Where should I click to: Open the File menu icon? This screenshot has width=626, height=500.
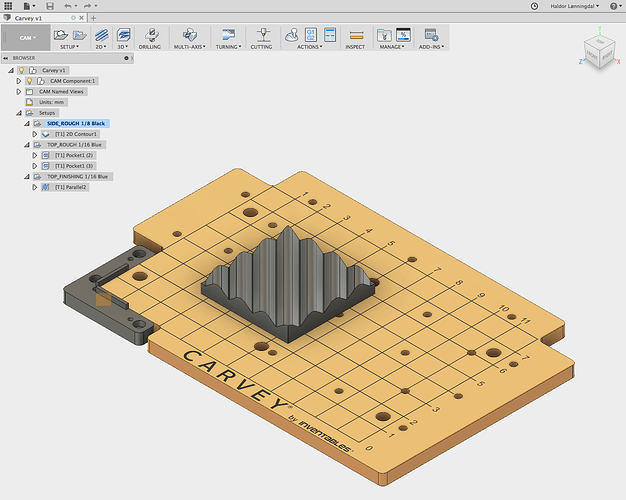[27, 6]
